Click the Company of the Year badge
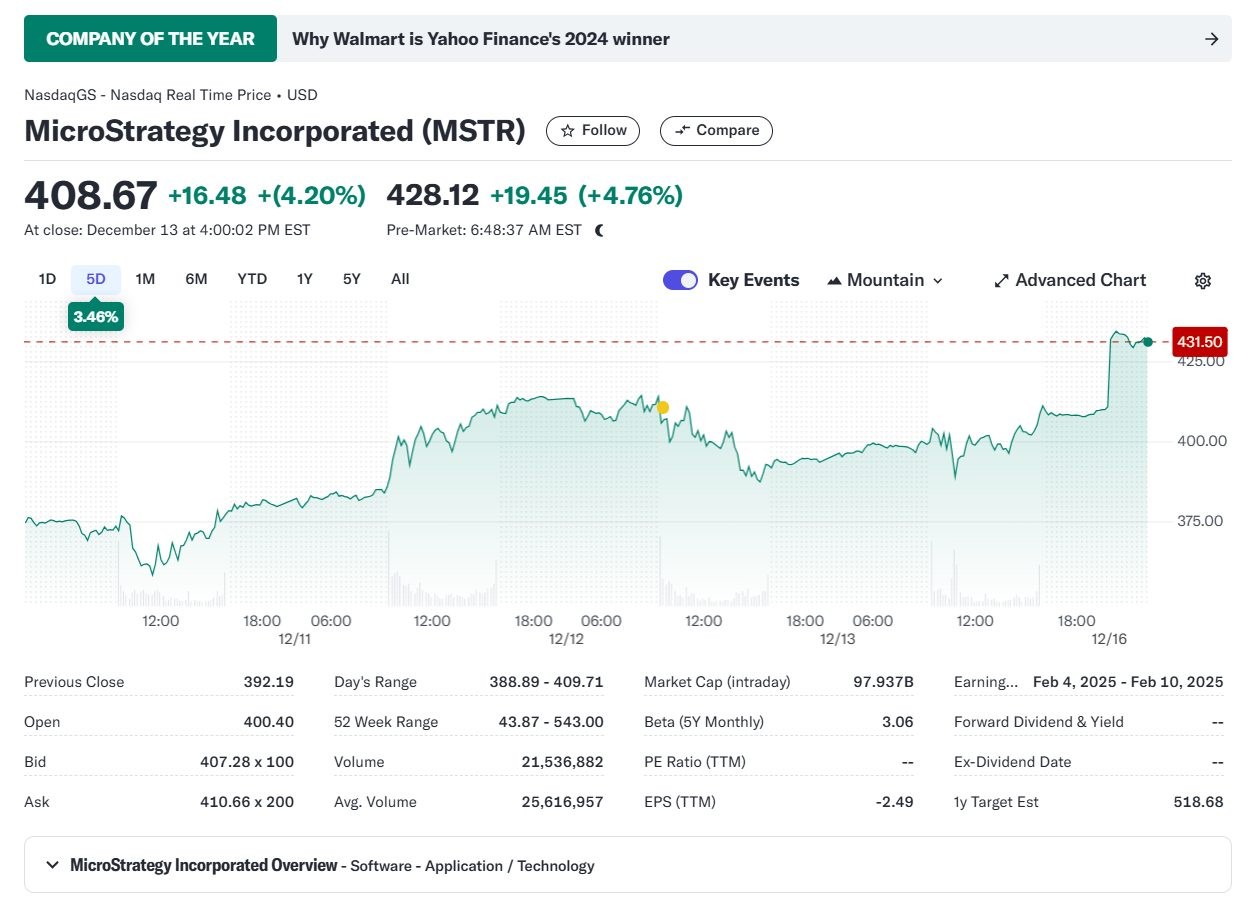The width and height of the screenshot is (1256, 906). pos(150,39)
